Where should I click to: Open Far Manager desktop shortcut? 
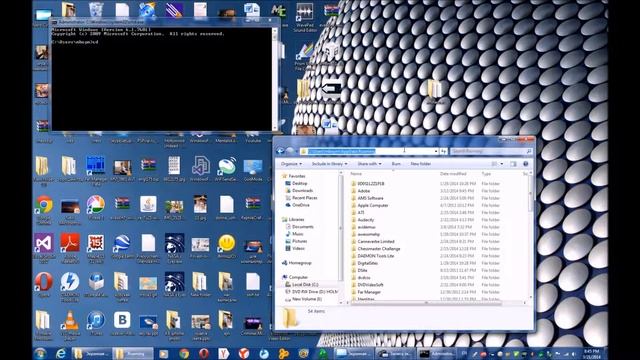tap(96, 167)
